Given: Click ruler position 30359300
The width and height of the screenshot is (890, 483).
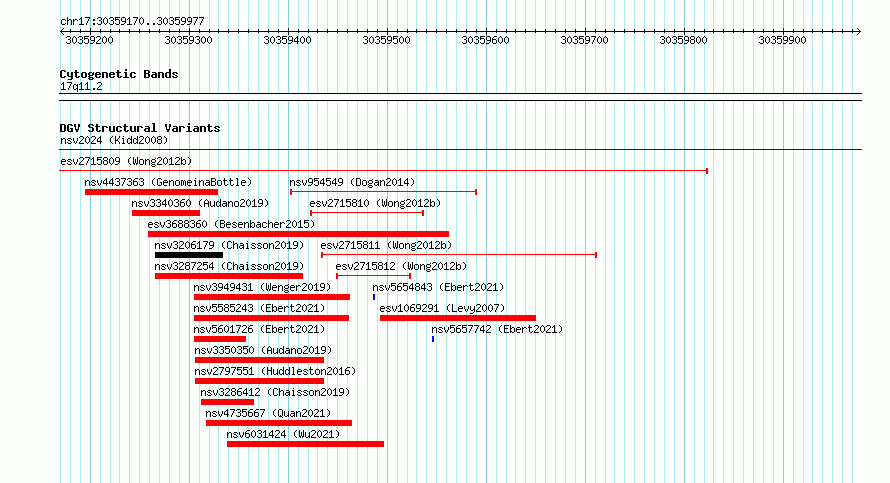Looking at the screenshot, I should pos(188,40).
